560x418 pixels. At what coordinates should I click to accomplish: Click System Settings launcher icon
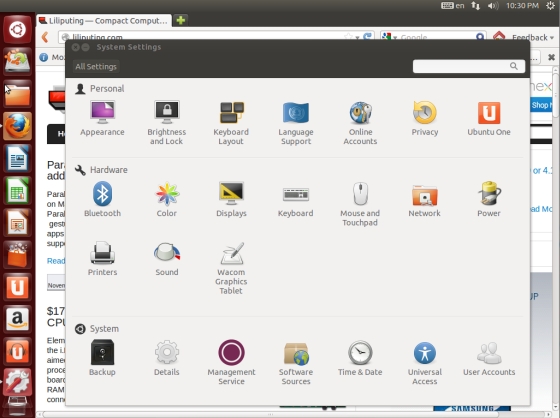coord(17,383)
